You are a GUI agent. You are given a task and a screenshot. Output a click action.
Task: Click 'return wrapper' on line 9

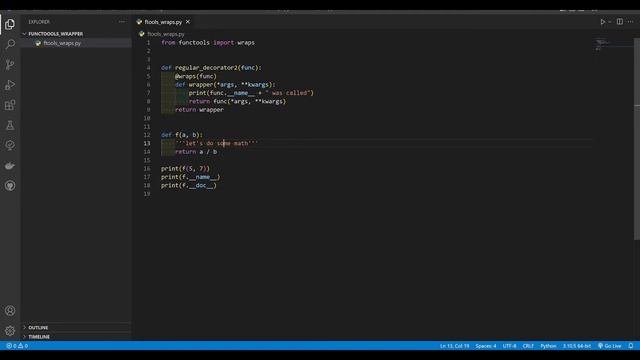pos(199,110)
